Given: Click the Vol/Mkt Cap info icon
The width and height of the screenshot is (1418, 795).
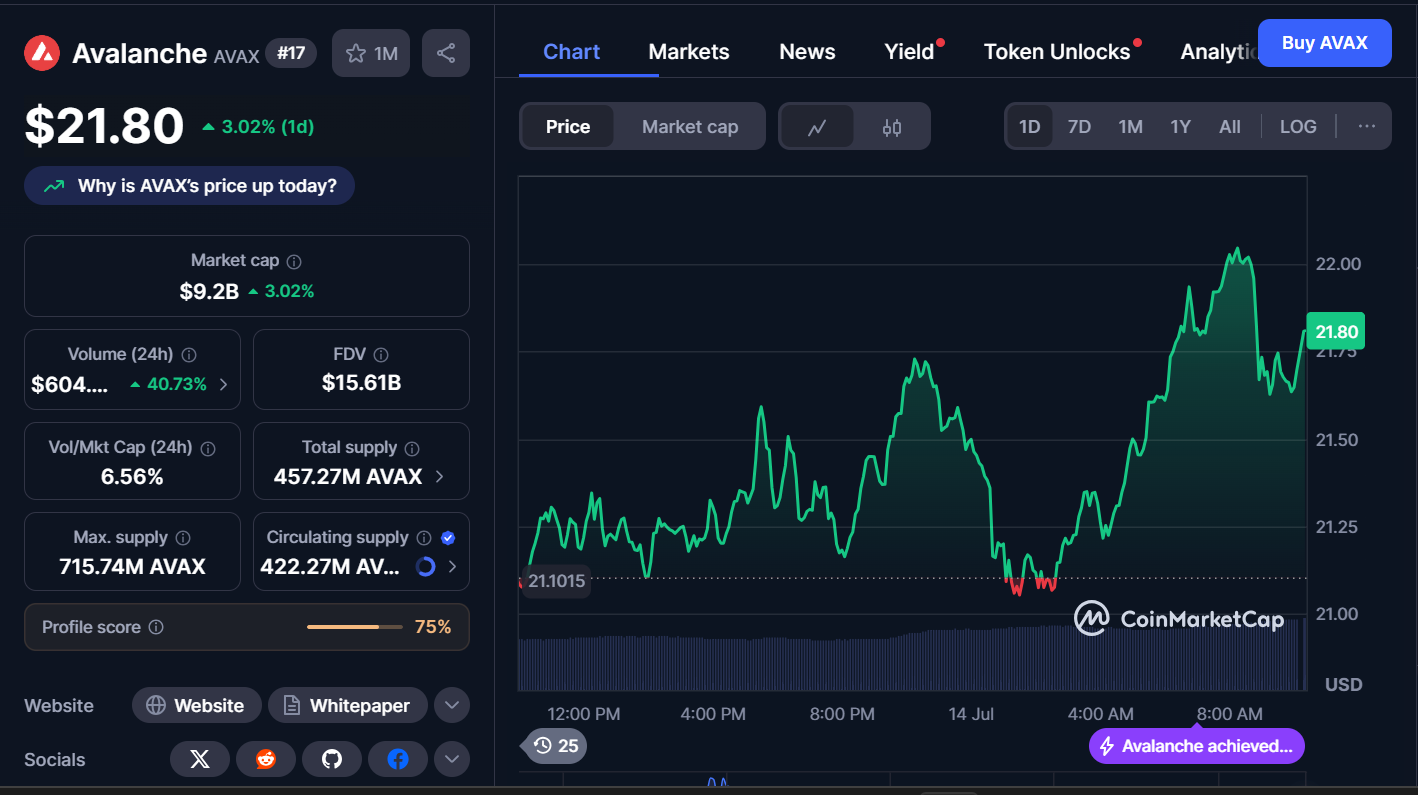Looking at the screenshot, I should pyautogui.click(x=208, y=448).
